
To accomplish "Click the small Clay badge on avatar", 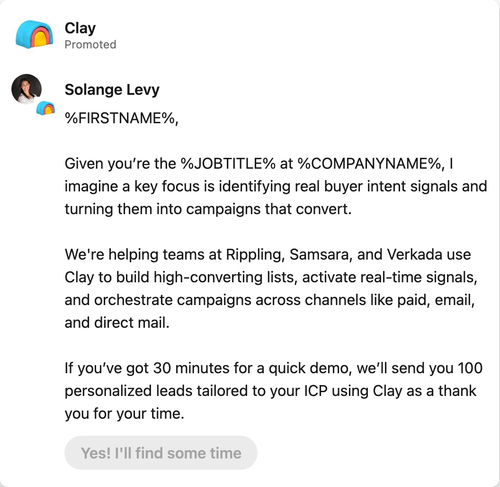I will pyautogui.click(x=46, y=108).
